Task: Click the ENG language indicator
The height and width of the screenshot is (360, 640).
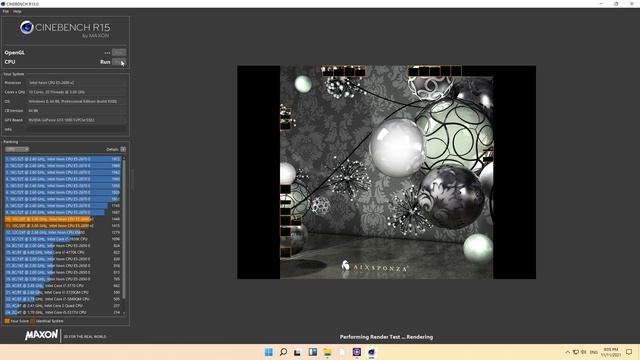Action: [594, 352]
